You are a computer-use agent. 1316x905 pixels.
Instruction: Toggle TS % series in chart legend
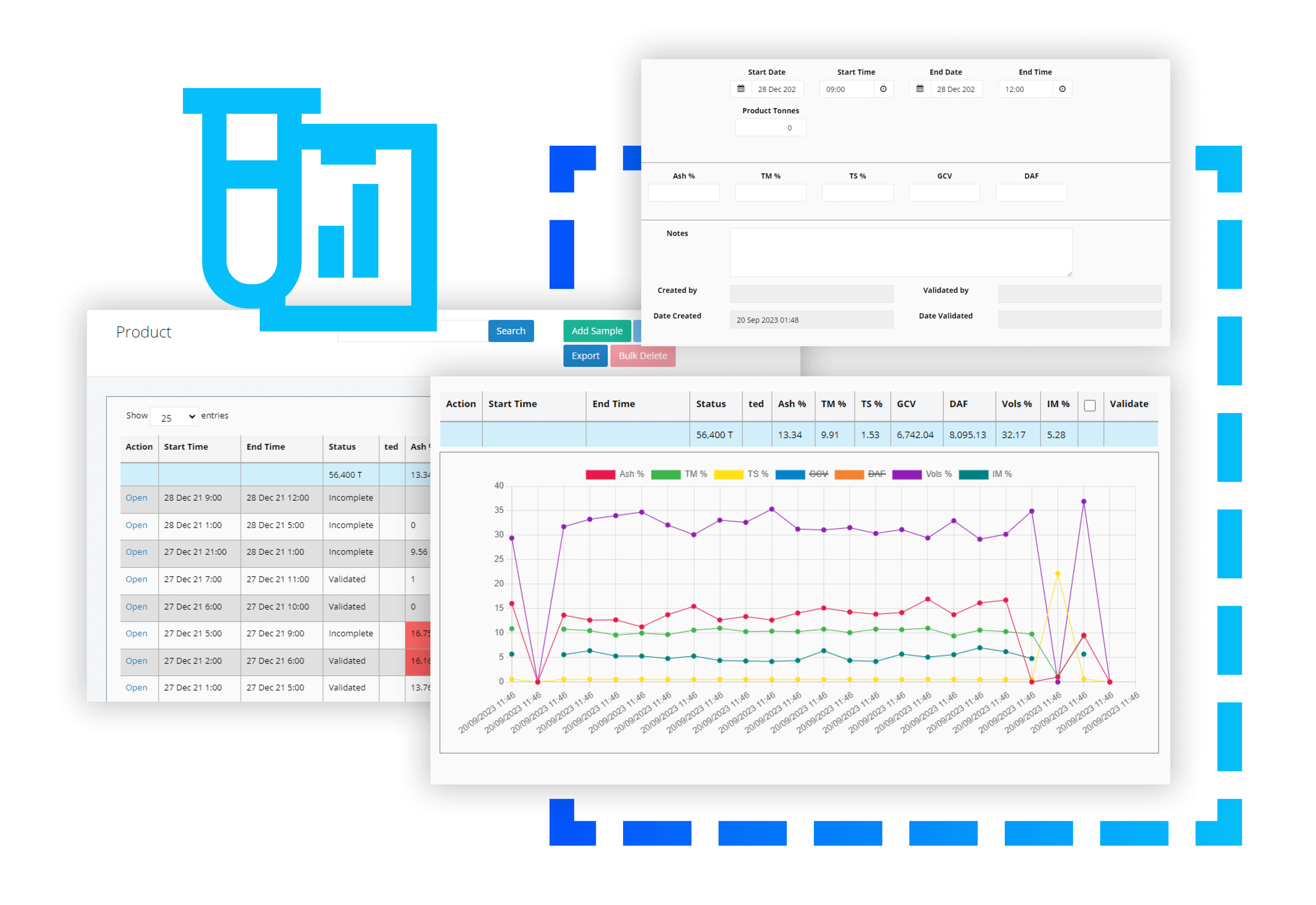coord(741,474)
